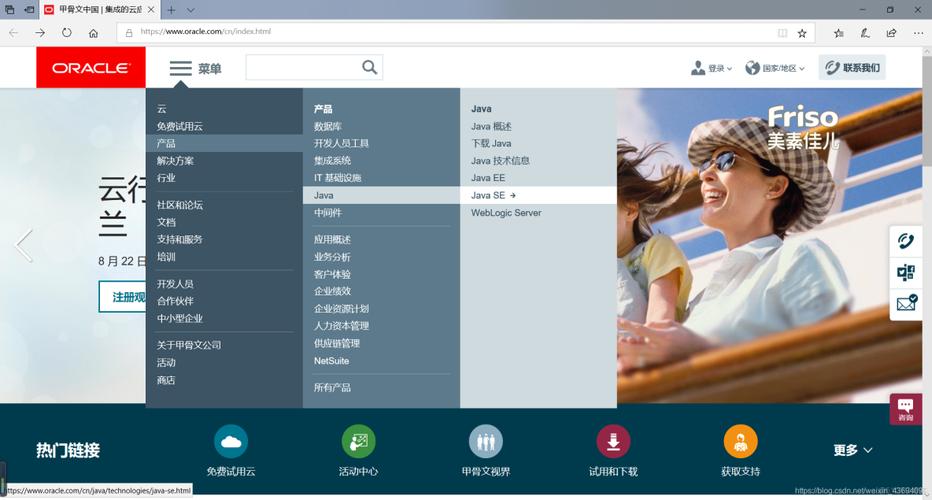Screen dimensions: 932x500
Task: Open a new browser tab
Action: pos(171,10)
